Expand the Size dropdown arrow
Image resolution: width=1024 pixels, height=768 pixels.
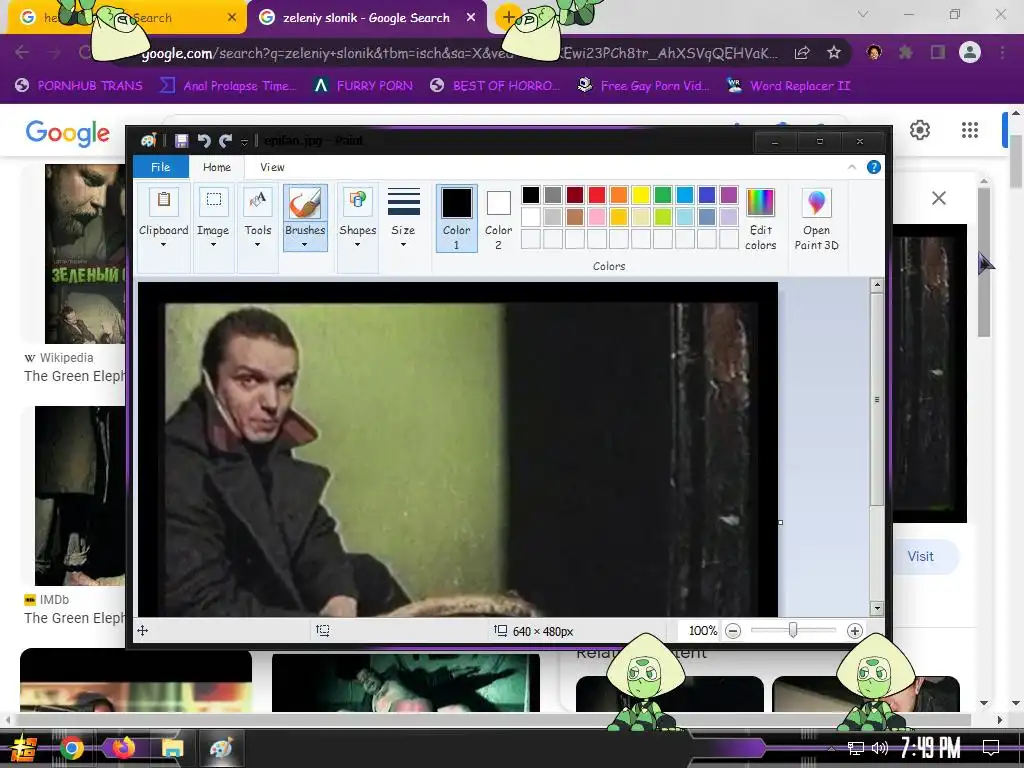click(x=403, y=245)
